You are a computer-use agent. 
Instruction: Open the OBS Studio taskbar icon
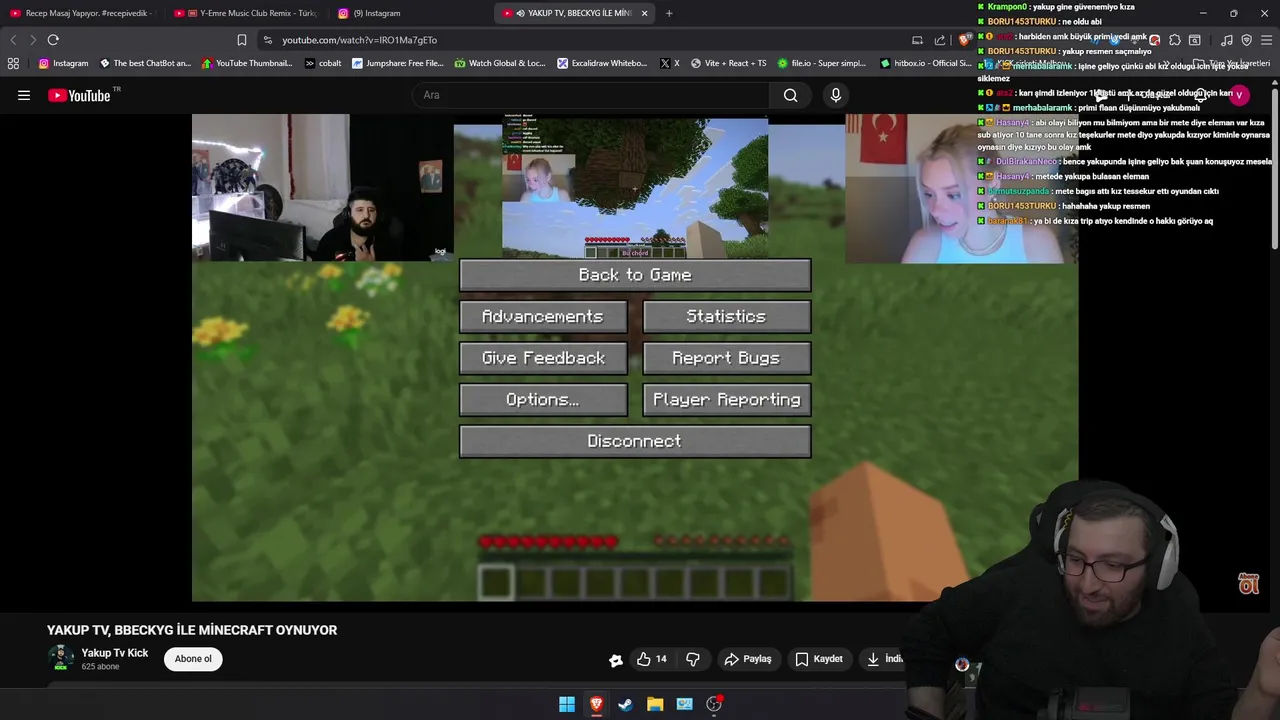pos(714,704)
